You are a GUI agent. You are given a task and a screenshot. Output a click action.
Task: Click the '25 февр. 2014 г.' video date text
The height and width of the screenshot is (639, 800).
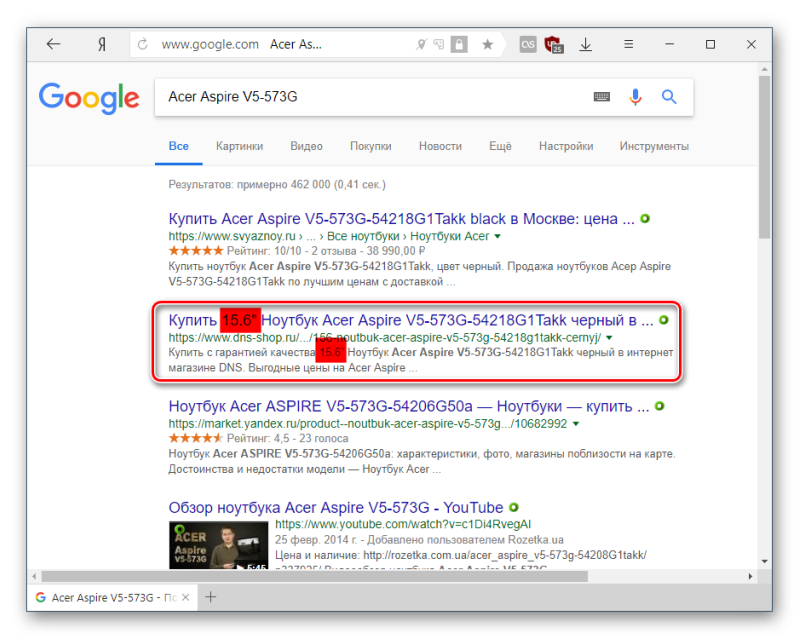[317, 539]
